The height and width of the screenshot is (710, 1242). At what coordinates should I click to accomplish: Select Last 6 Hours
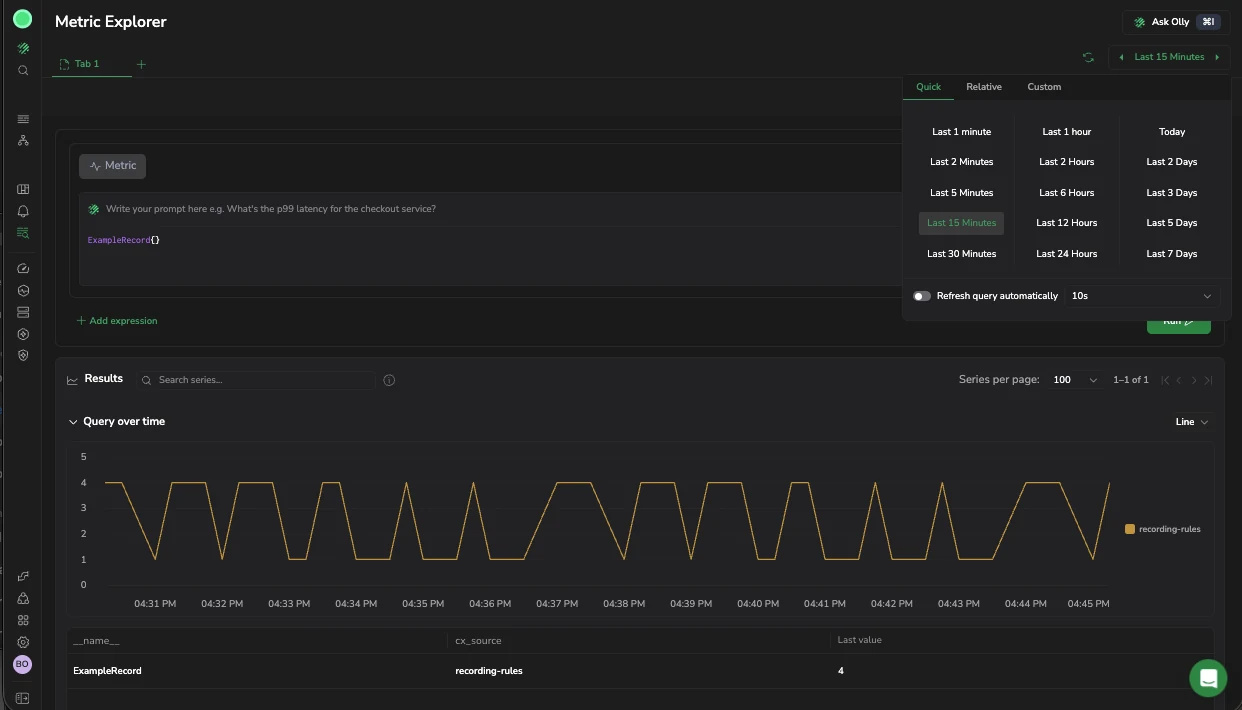1067,193
